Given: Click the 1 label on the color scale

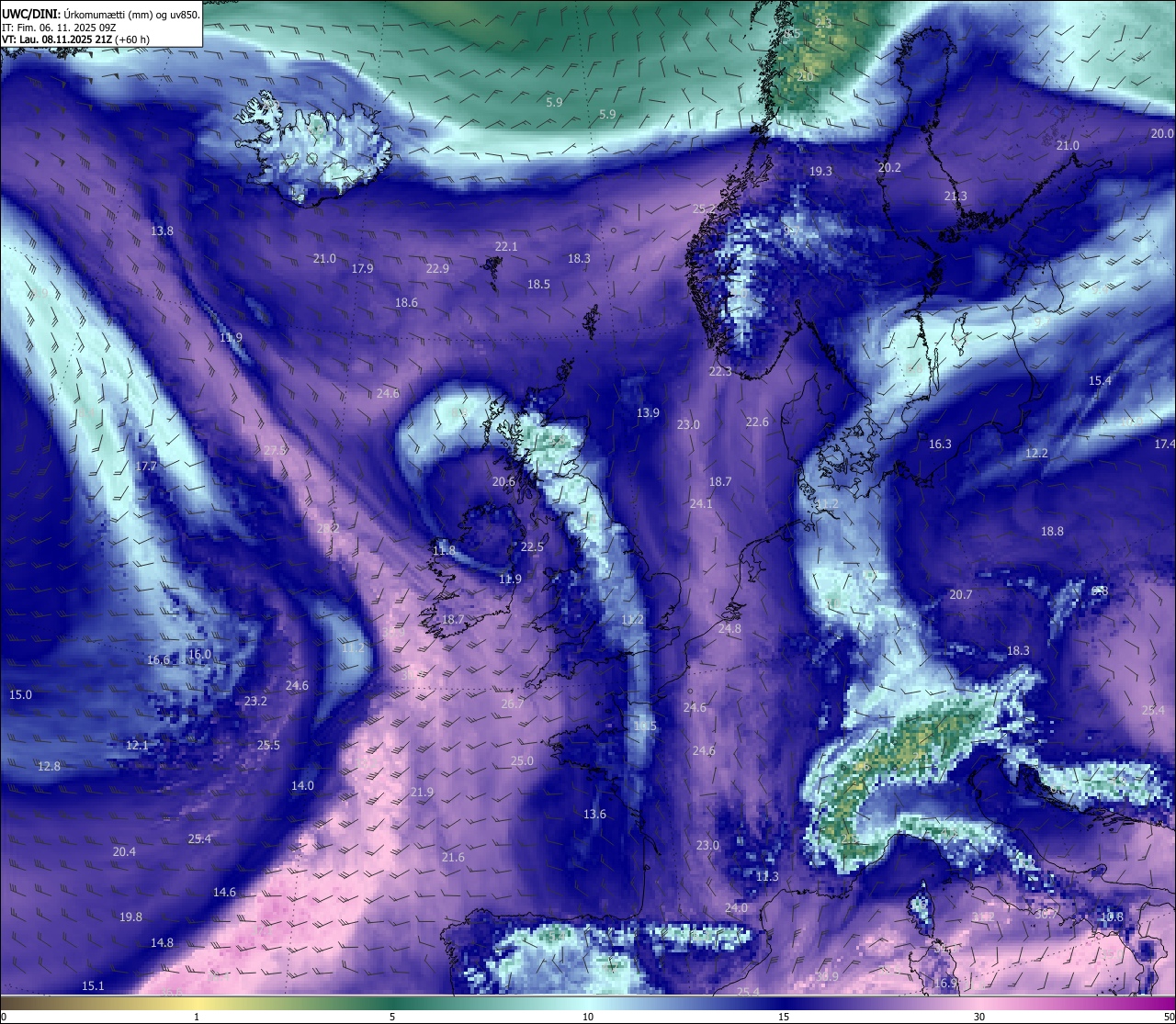Looking at the screenshot, I should click(x=197, y=1017).
